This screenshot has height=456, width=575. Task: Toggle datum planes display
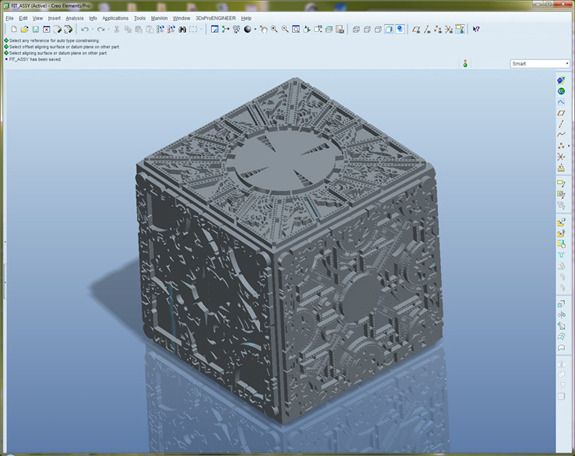pos(416,29)
